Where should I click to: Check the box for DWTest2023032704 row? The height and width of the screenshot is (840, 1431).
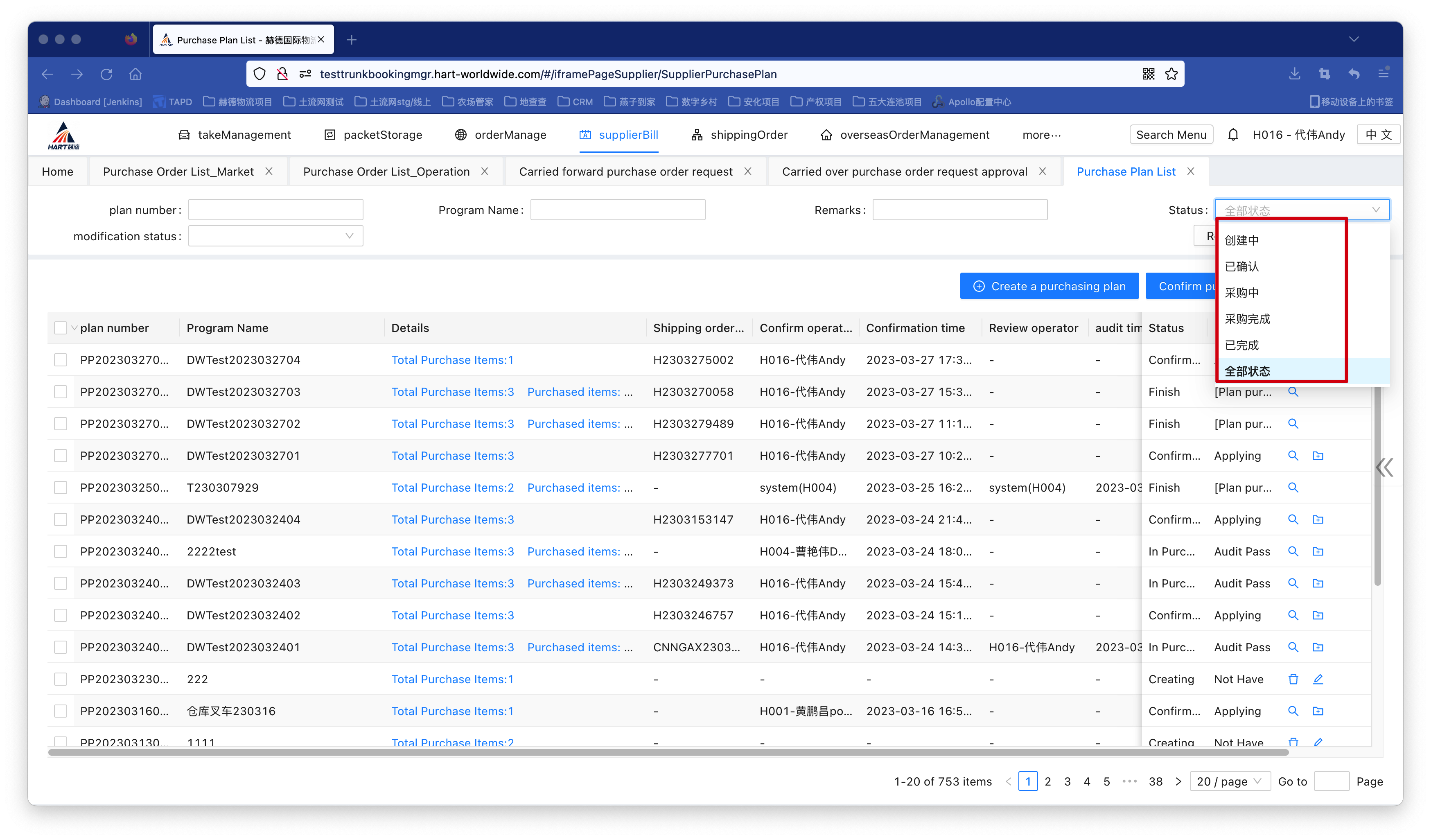[60, 360]
